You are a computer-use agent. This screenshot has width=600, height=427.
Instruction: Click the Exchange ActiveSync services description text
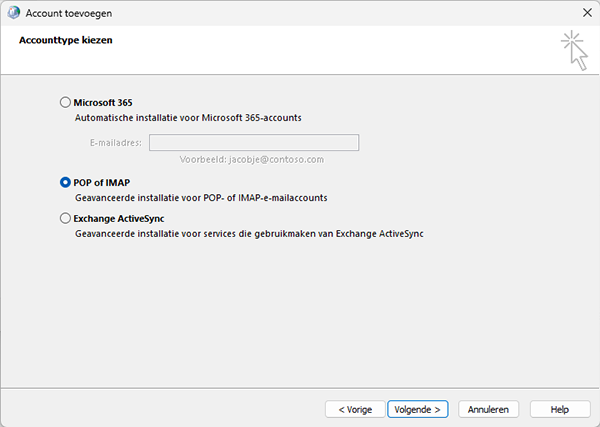(249, 234)
